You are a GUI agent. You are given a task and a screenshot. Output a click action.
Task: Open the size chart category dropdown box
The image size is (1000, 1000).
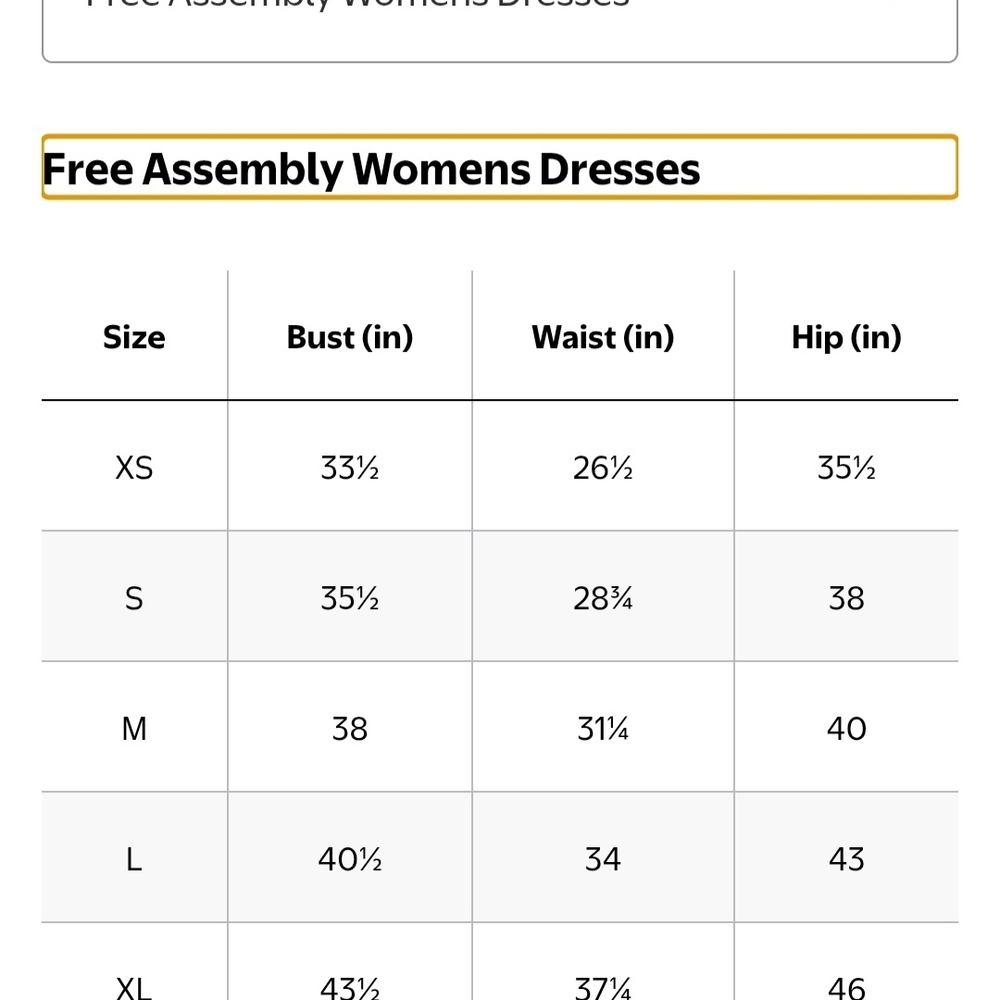click(x=499, y=31)
